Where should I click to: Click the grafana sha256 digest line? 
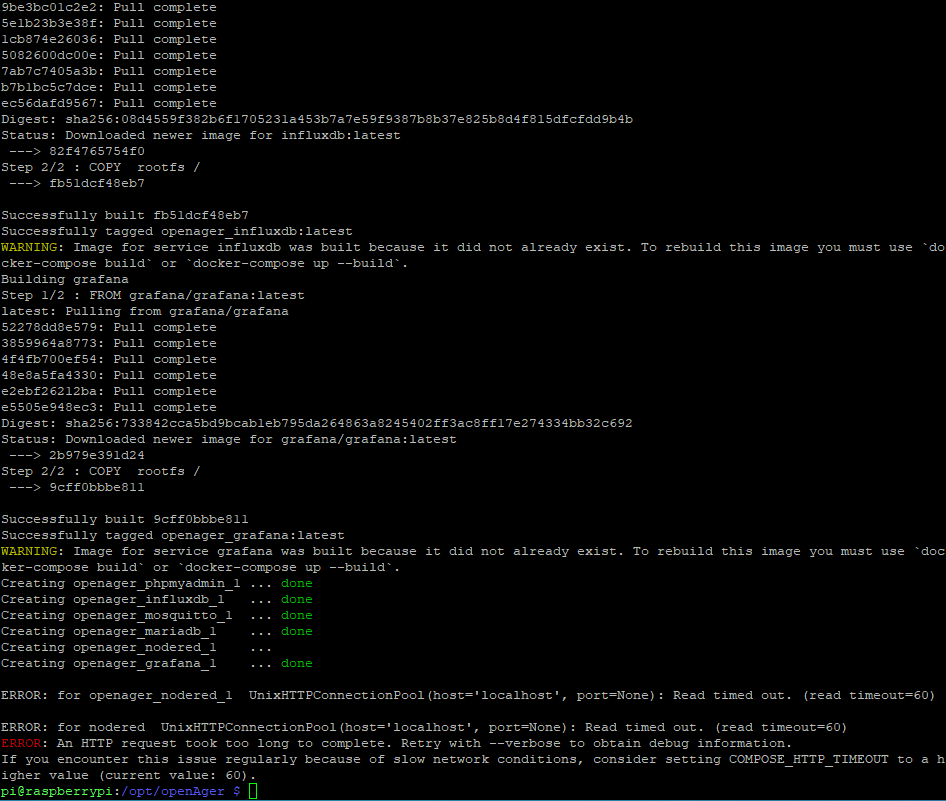click(316, 424)
